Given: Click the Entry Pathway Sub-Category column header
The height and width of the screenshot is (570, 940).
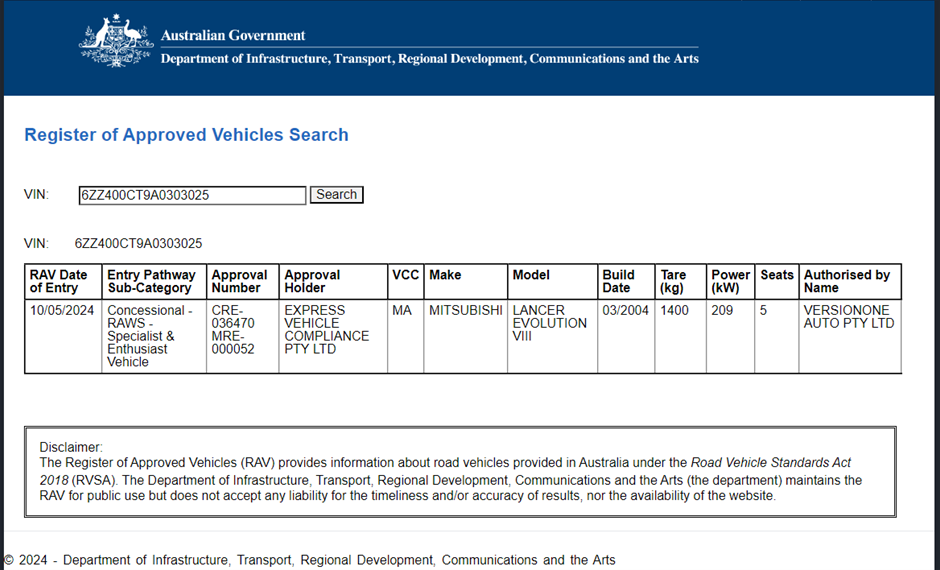Looking at the screenshot, I should [x=152, y=281].
